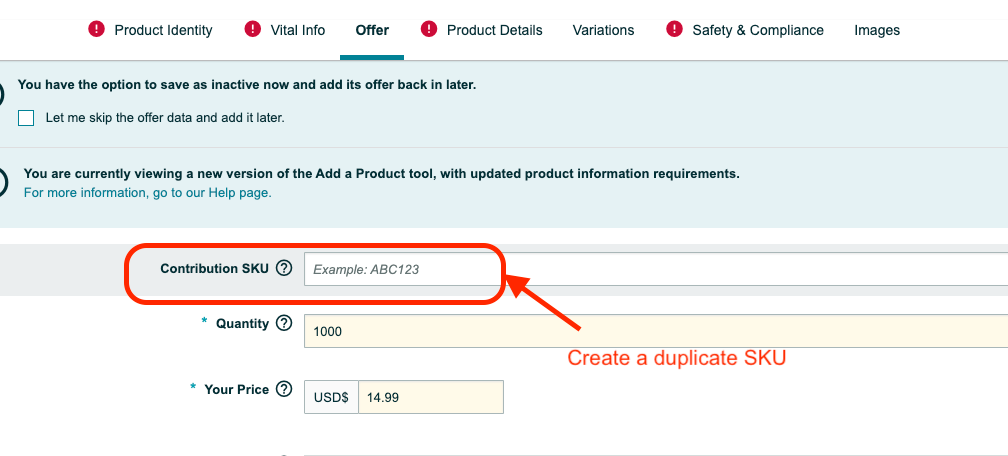The height and width of the screenshot is (456, 1008).
Task: Enable the skip offer data checkbox
Action: (x=27, y=118)
